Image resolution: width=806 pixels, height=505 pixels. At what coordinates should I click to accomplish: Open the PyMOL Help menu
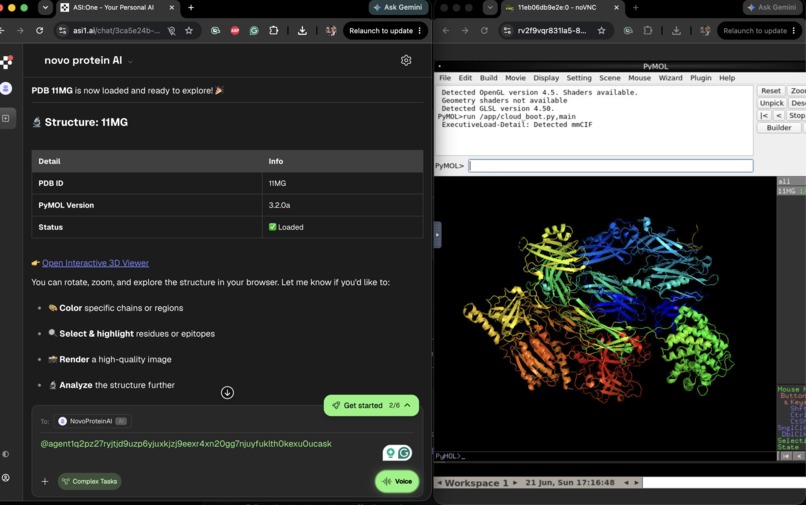727,78
